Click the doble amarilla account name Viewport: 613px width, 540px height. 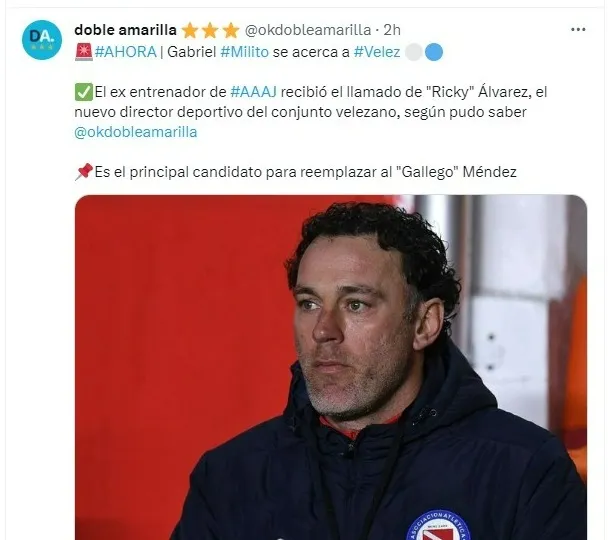(x=125, y=30)
